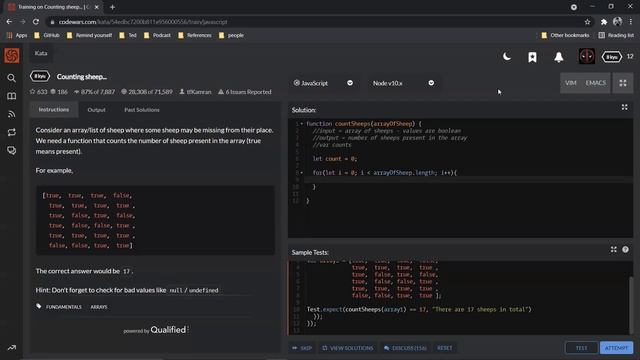
Task: Open 6 Issues Reported link
Action: coord(244,92)
